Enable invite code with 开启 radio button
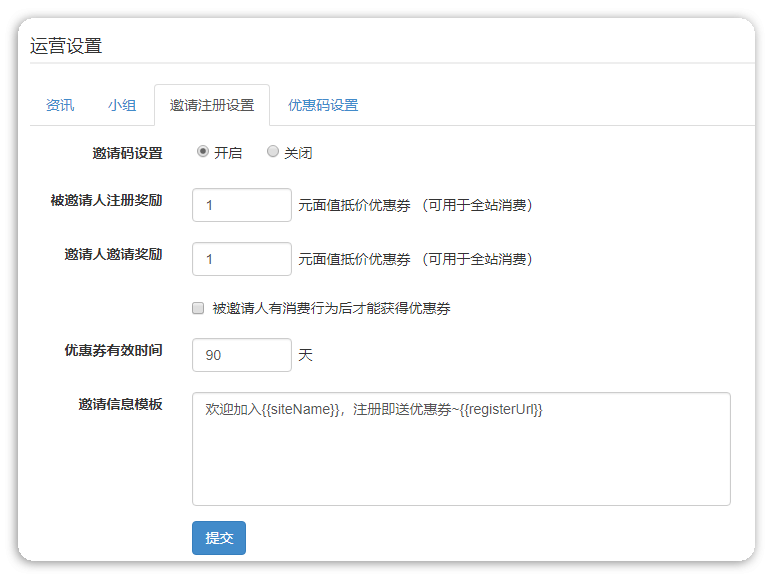Screen dimensions: 773x579 coord(203,152)
